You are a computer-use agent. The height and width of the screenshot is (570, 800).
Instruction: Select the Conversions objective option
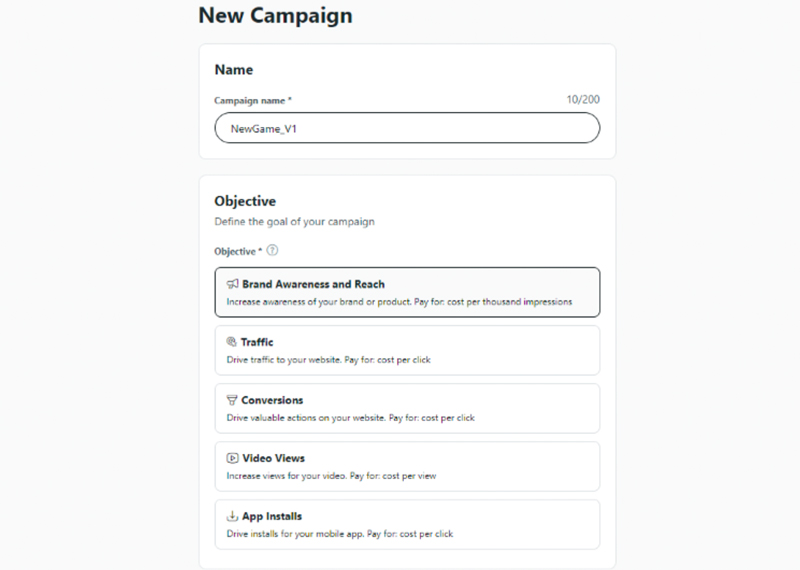point(407,408)
